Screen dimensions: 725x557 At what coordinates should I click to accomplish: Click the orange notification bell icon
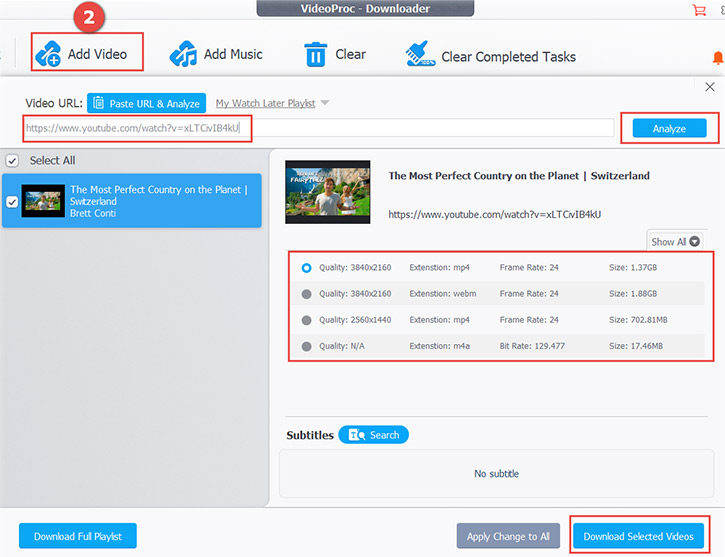pyautogui.click(x=718, y=58)
